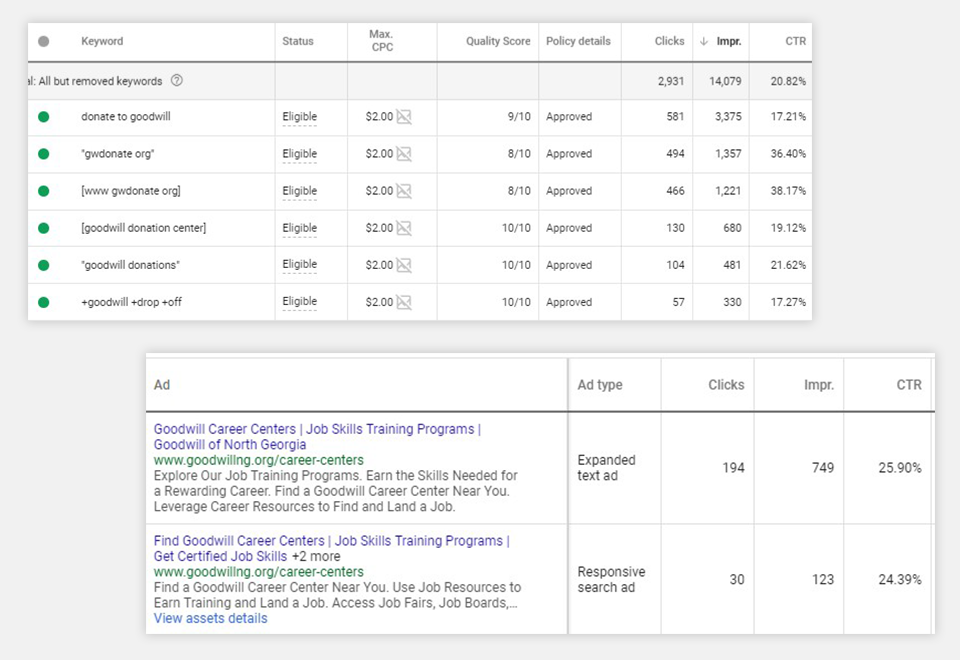Click the total impressions value 14,079

725,81
